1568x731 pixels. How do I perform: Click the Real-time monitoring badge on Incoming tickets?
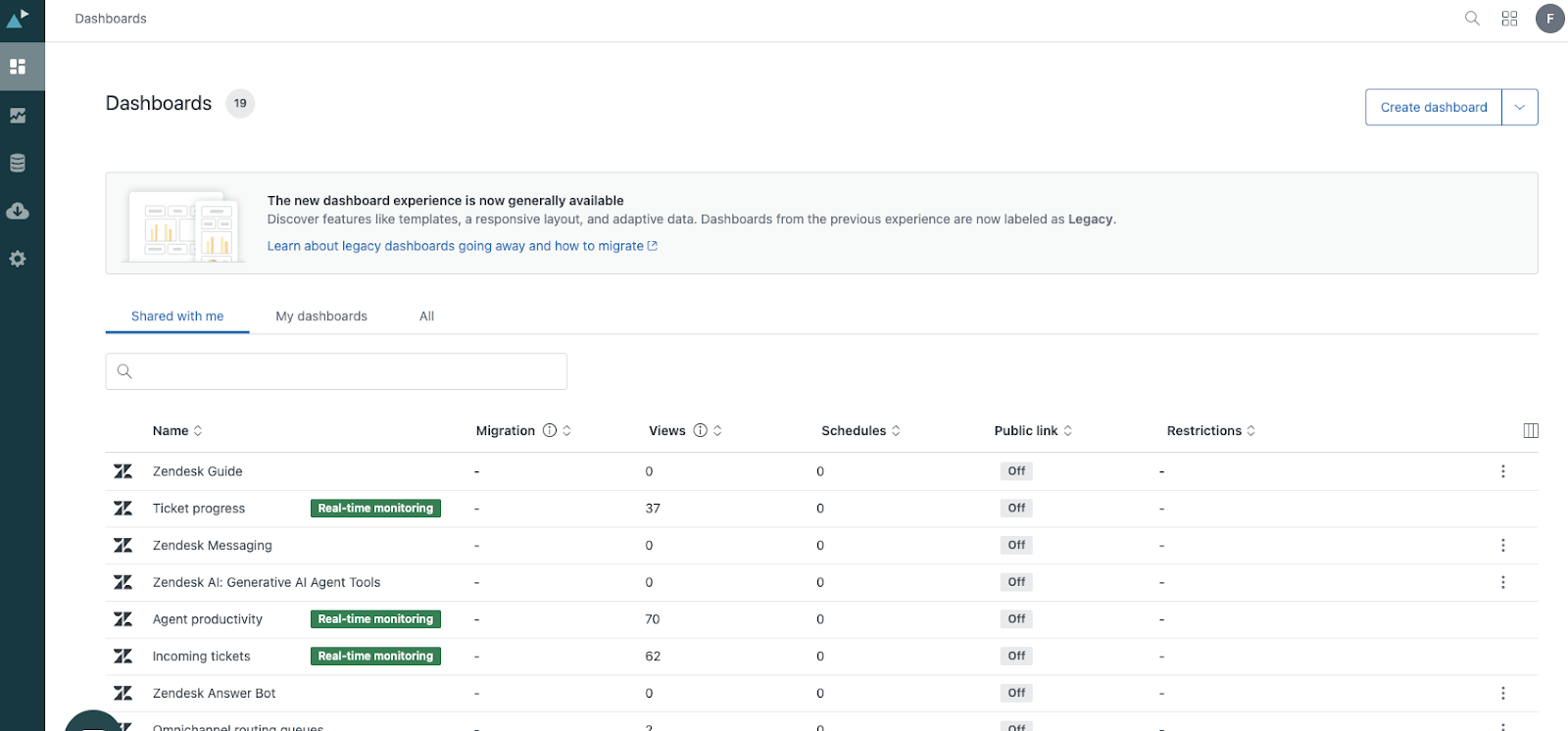click(x=375, y=657)
